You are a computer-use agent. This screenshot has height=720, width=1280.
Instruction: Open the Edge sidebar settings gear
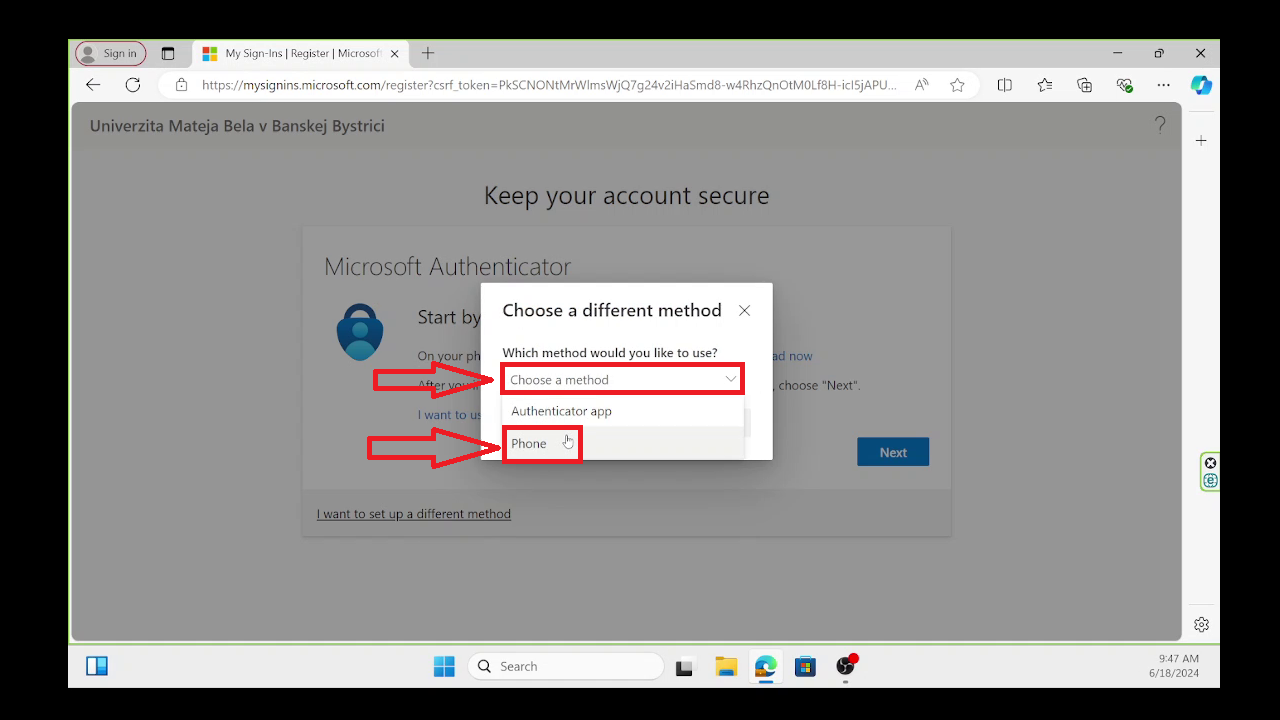tap(1201, 625)
